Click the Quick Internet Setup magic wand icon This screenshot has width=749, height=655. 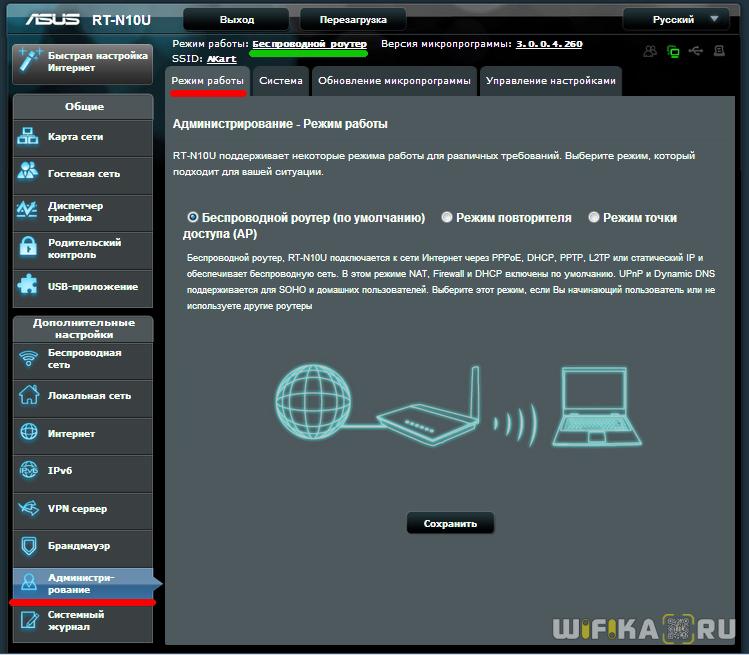click(x=30, y=61)
